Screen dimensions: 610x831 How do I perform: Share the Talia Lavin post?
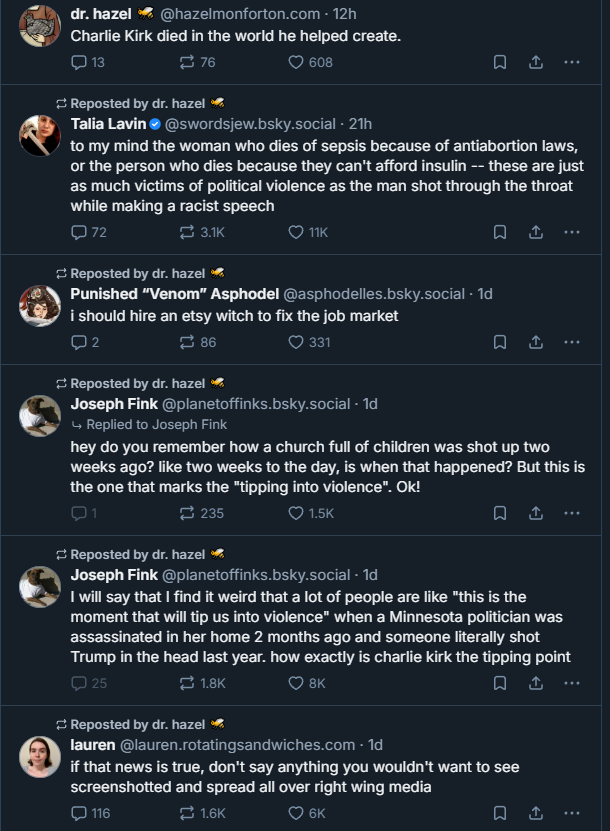coord(536,232)
